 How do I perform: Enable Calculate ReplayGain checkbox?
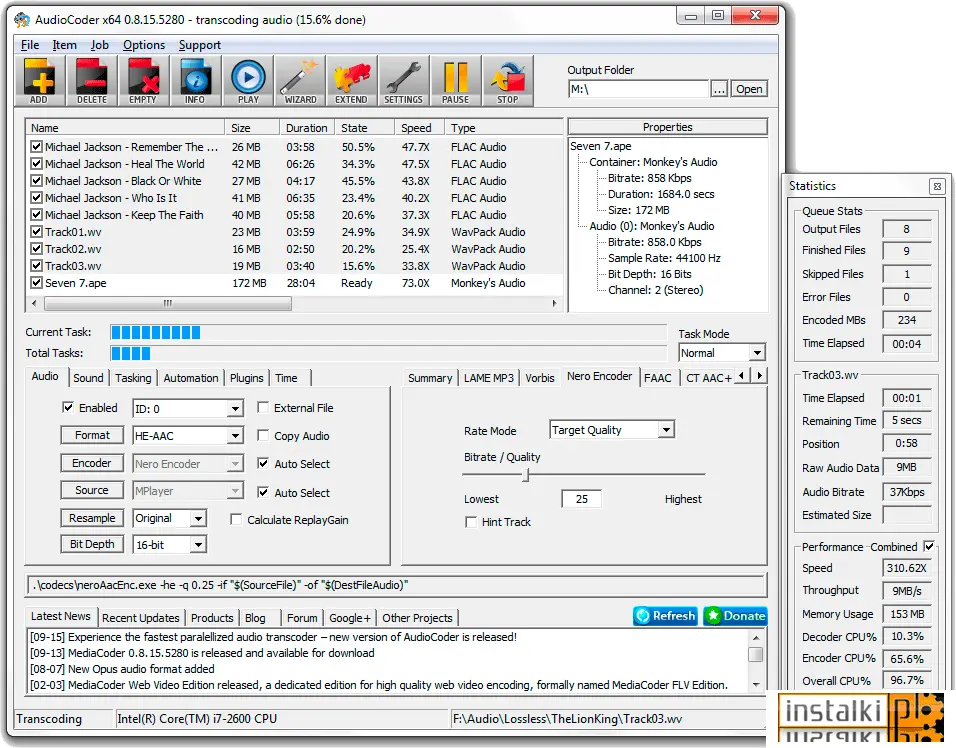point(236,519)
